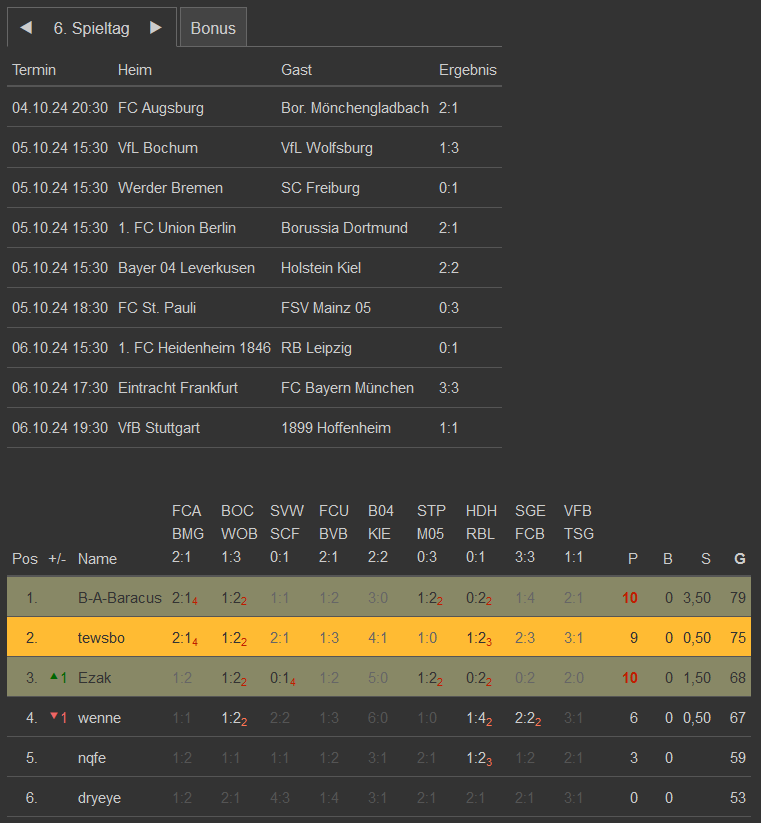The image size is (761, 823).
Task: Go to previous Spieltag with left arrow
Action: tap(26, 28)
